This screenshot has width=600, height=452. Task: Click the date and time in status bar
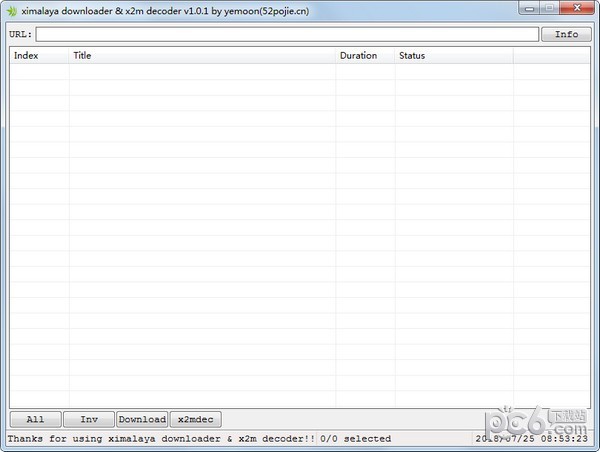[x=532, y=439]
